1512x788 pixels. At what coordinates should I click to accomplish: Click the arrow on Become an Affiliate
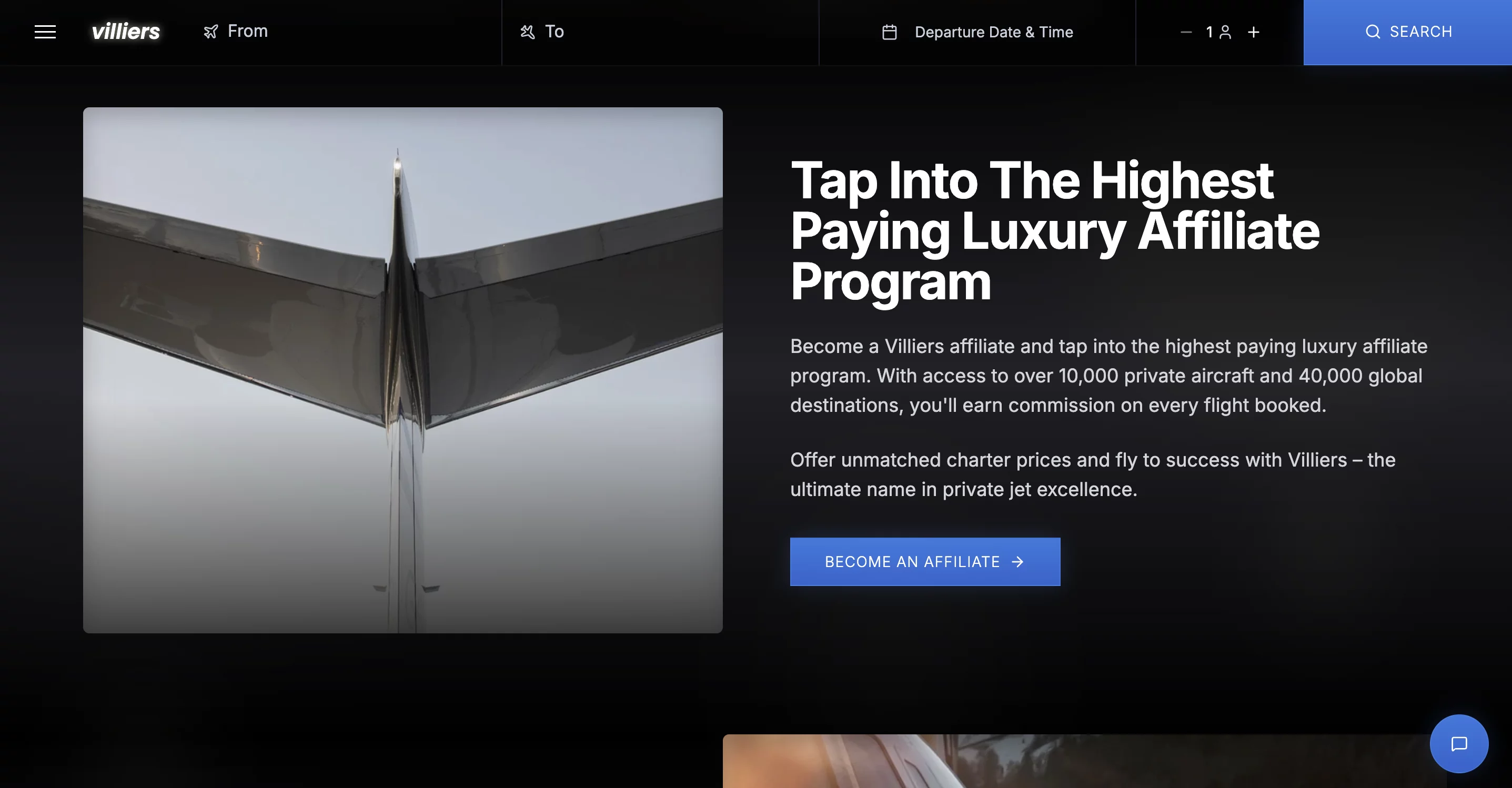tap(1018, 562)
